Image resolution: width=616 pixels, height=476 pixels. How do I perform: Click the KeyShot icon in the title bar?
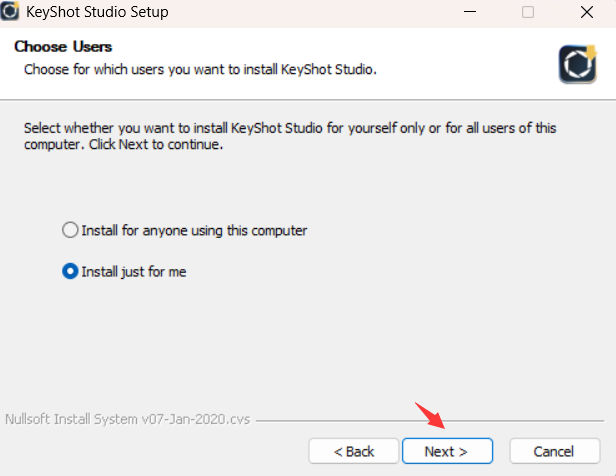click(x=15, y=13)
